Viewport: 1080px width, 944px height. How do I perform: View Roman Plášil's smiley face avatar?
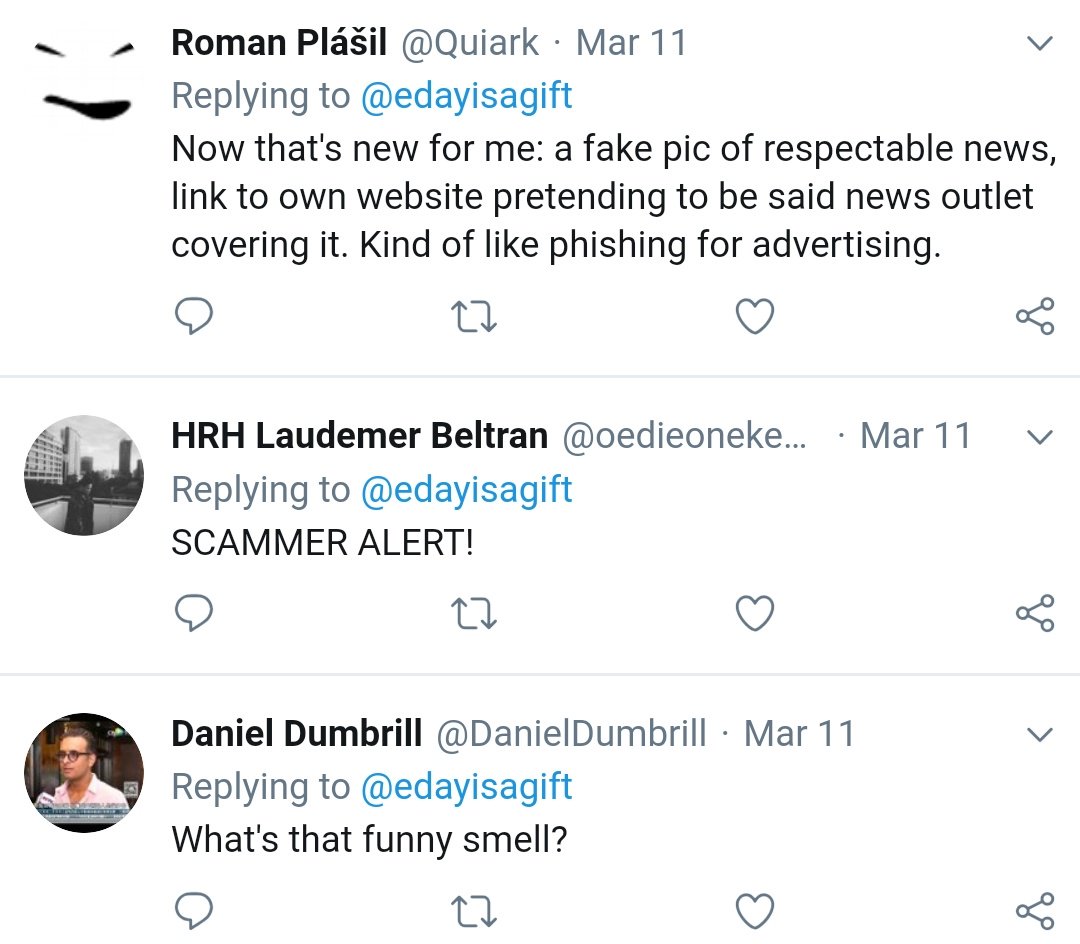[84, 81]
